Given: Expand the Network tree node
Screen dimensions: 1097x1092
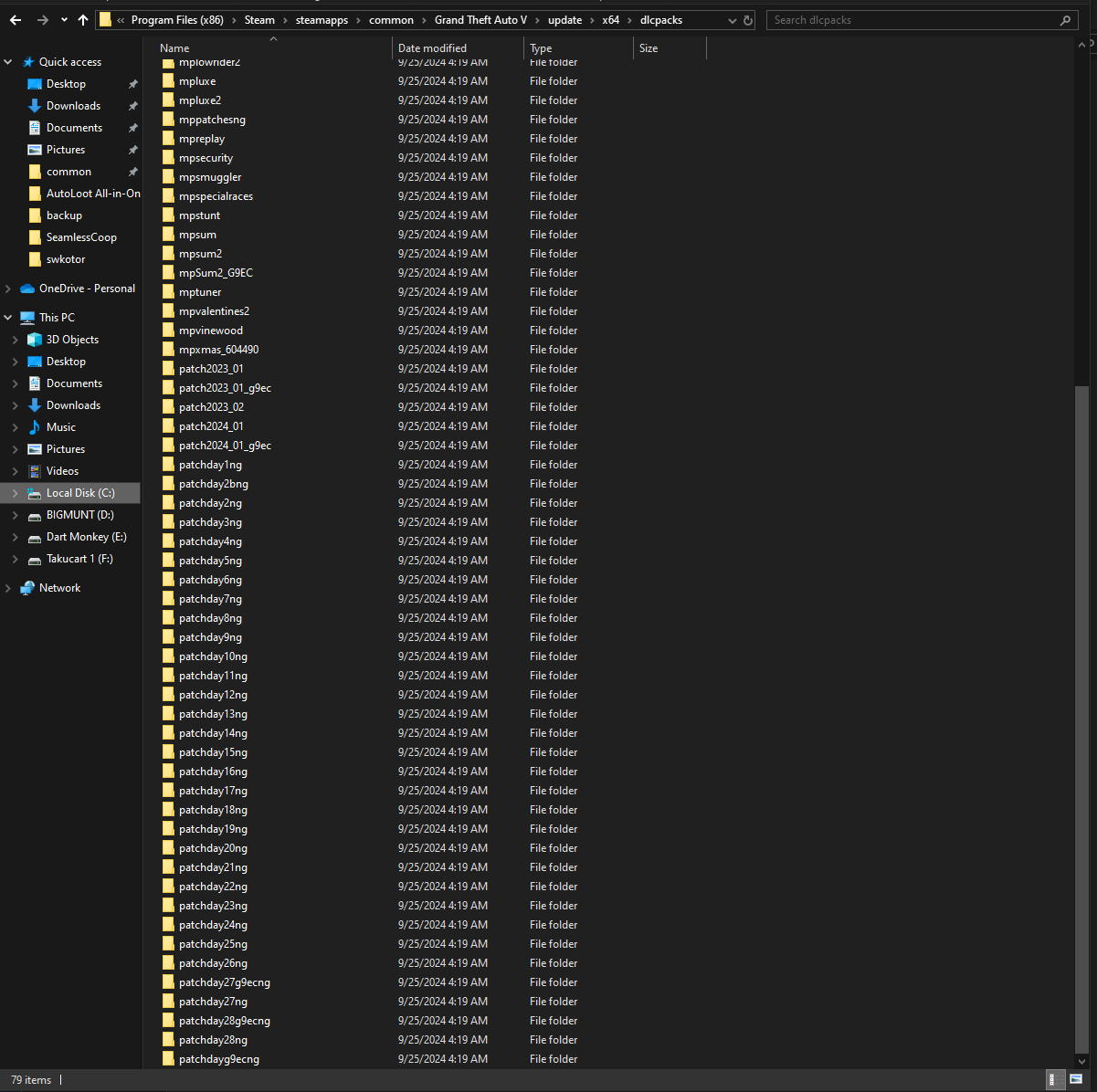Looking at the screenshot, I should click(x=8, y=588).
